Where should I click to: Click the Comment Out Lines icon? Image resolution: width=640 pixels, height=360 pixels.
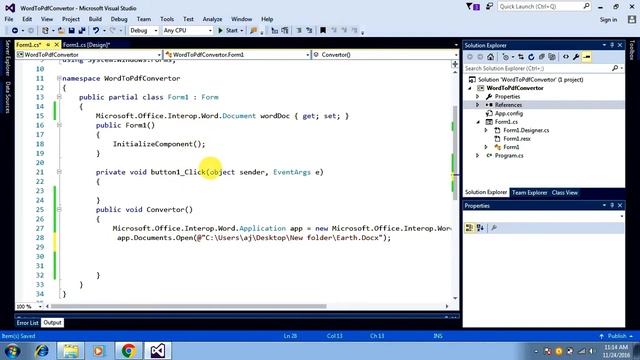(299, 31)
